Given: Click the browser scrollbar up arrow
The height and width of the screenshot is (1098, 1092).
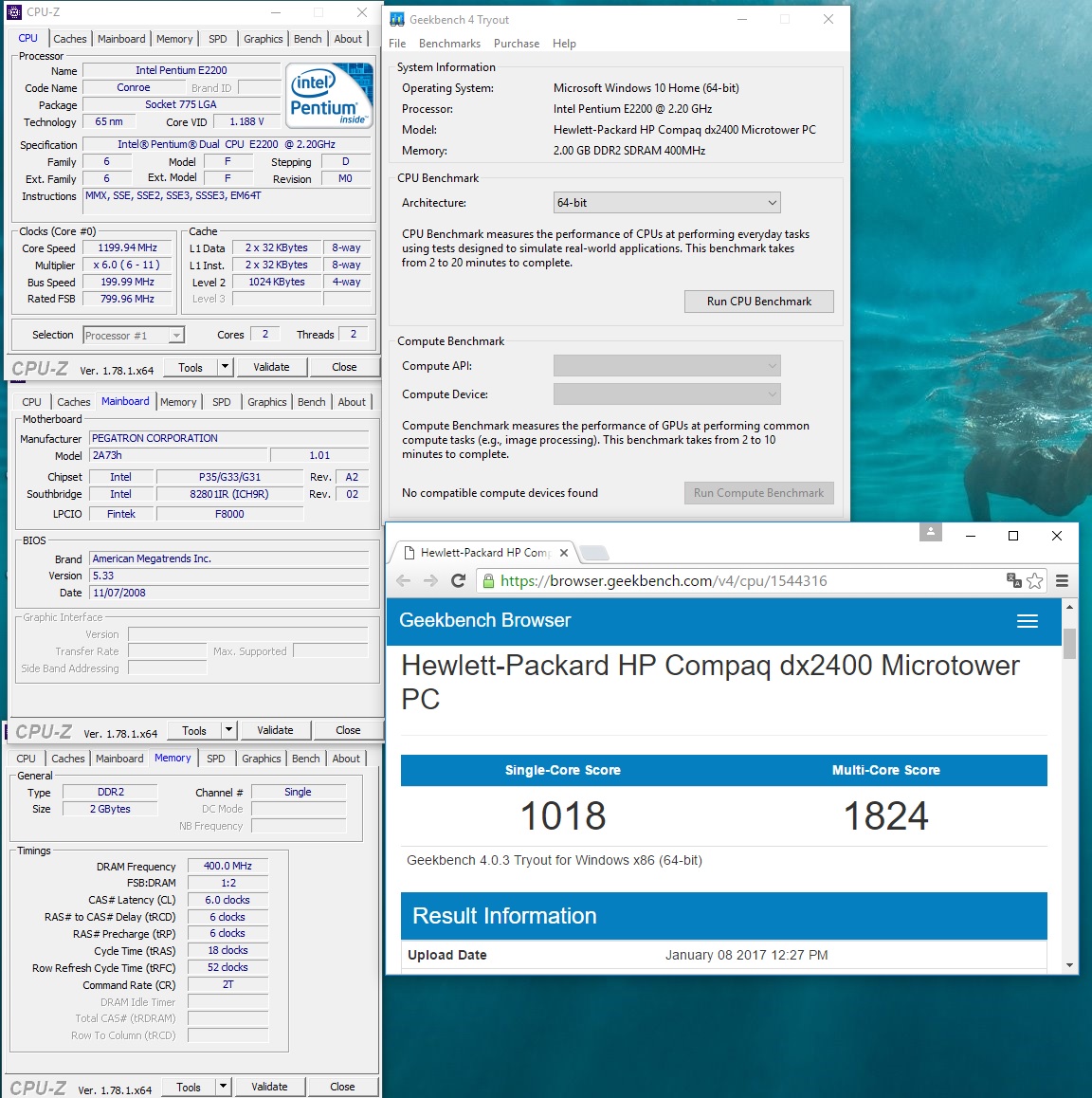Looking at the screenshot, I should (1069, 607).
